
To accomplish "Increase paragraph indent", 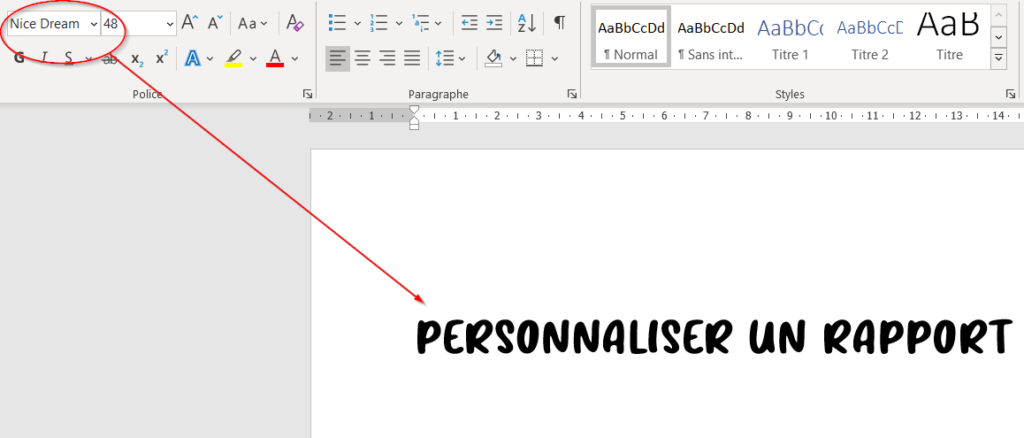I will point(494,23).
